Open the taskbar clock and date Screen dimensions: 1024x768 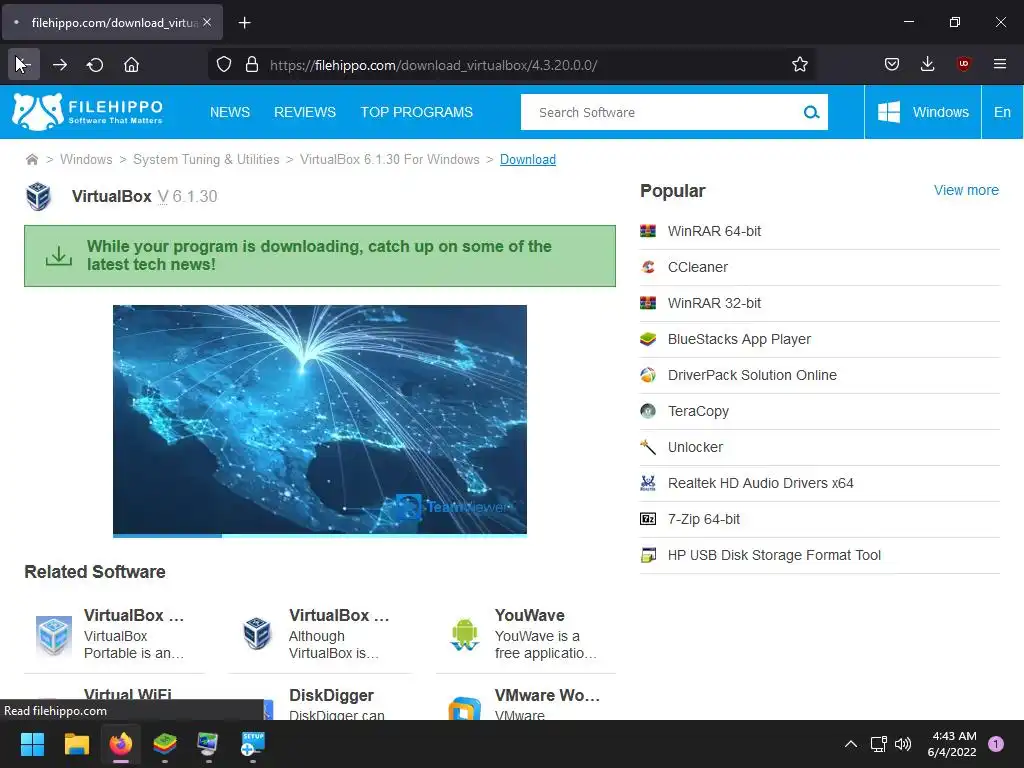[x=952, y=744]
